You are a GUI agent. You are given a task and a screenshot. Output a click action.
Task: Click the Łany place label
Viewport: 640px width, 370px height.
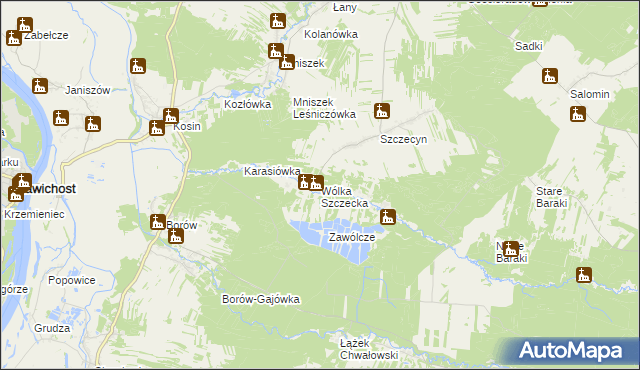344,7
